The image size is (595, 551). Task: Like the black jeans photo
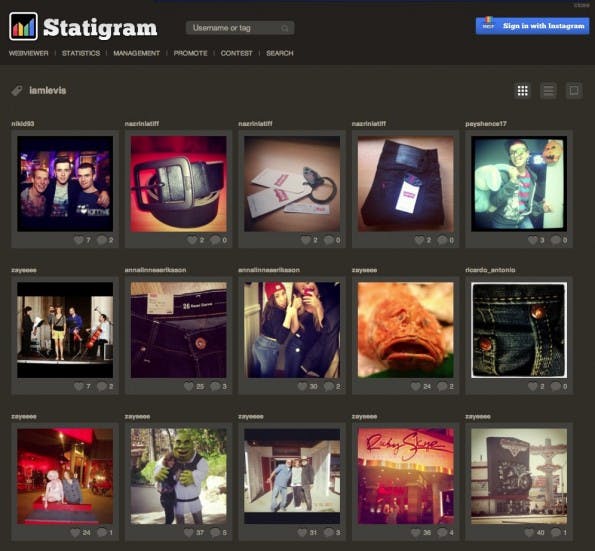coord(419,240)
